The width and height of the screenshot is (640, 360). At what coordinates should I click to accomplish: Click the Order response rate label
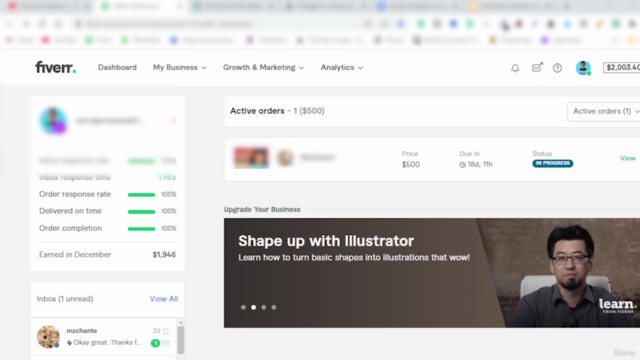75,194
